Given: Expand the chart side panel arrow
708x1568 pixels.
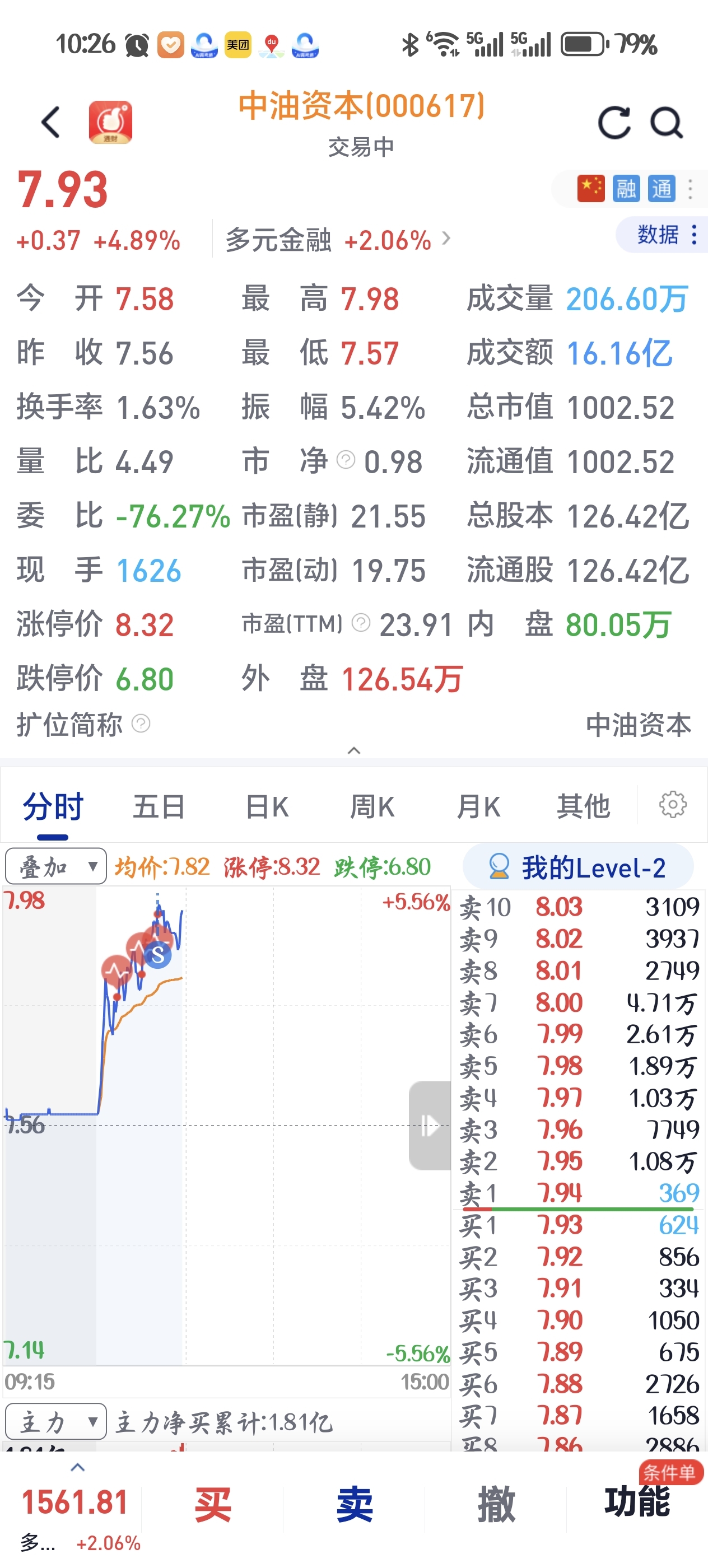Looking at the screenshot, I should point(430,1125).
